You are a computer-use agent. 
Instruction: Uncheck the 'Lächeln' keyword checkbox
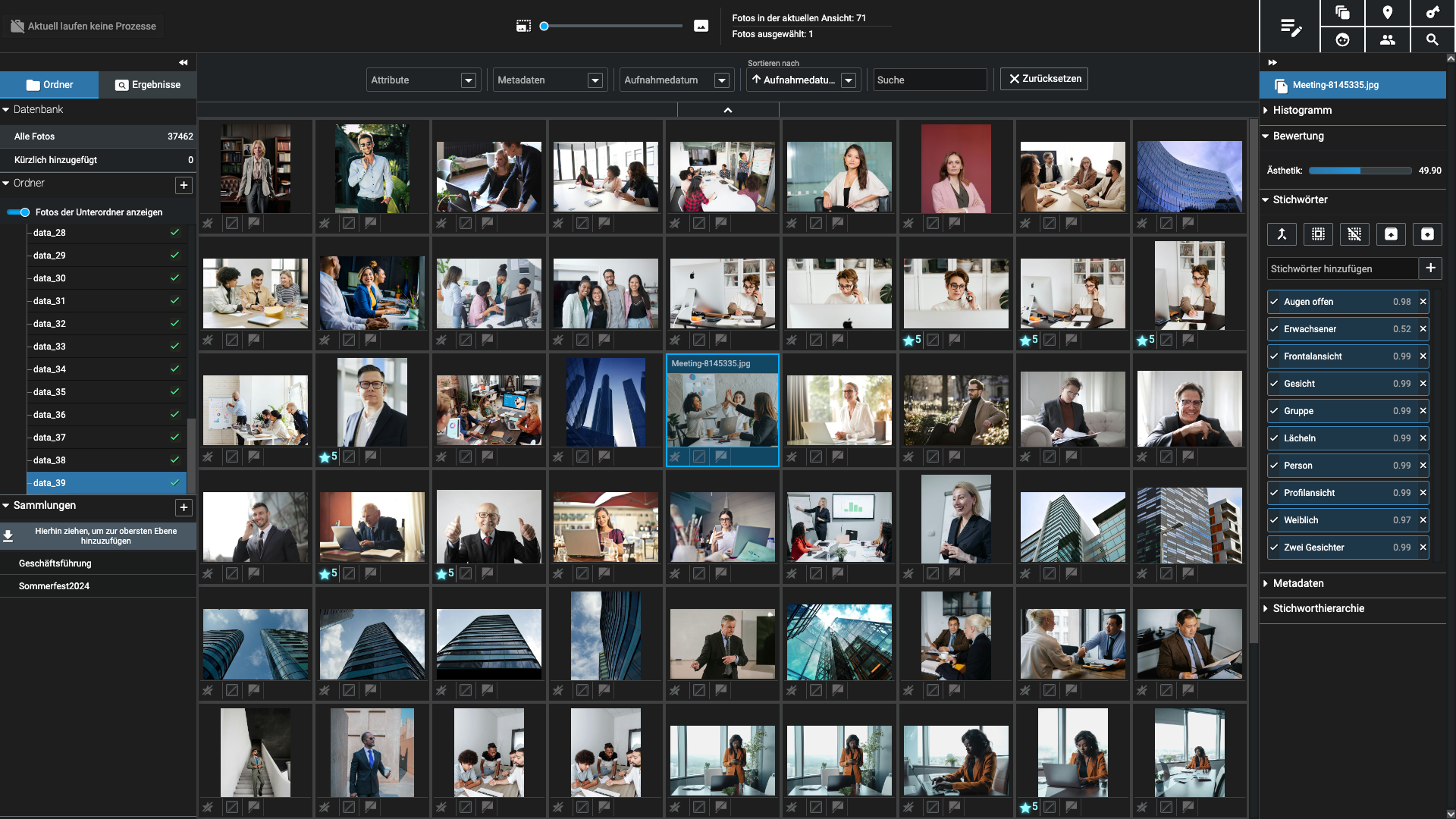click(1274, 438)
